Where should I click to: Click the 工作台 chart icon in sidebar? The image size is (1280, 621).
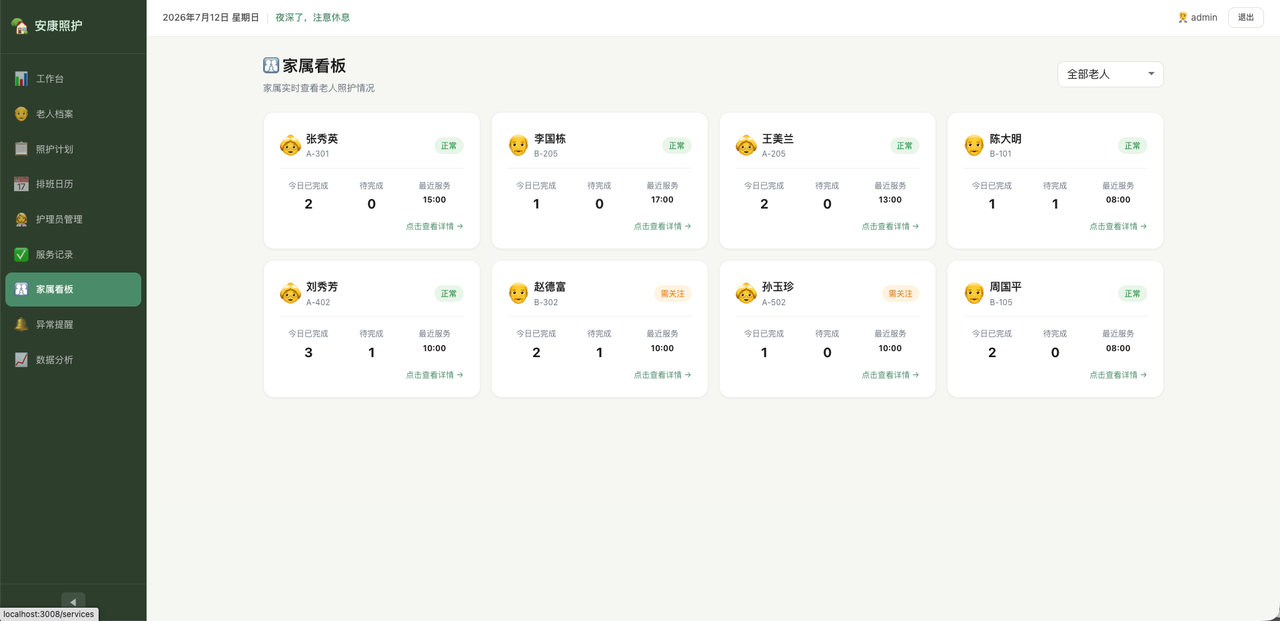click(x=21, y=78)
